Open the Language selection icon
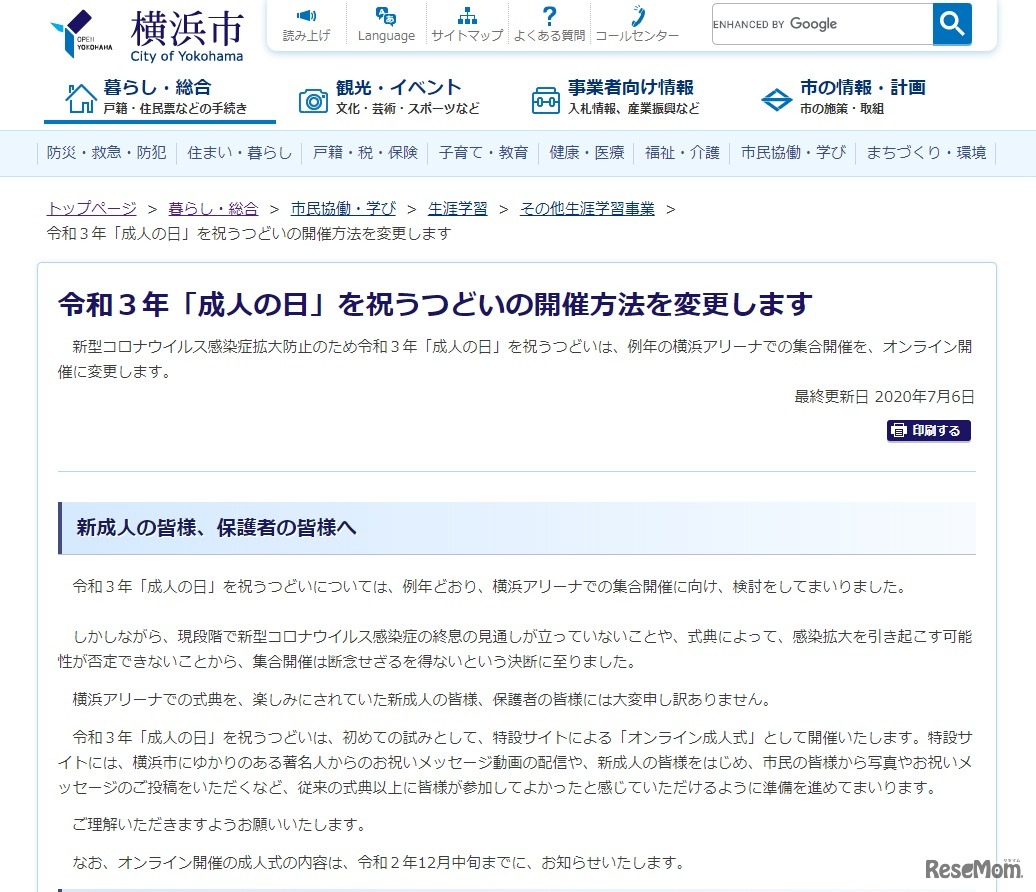The width and height of the screenshot is (1036, 892). tap(386, 15)
